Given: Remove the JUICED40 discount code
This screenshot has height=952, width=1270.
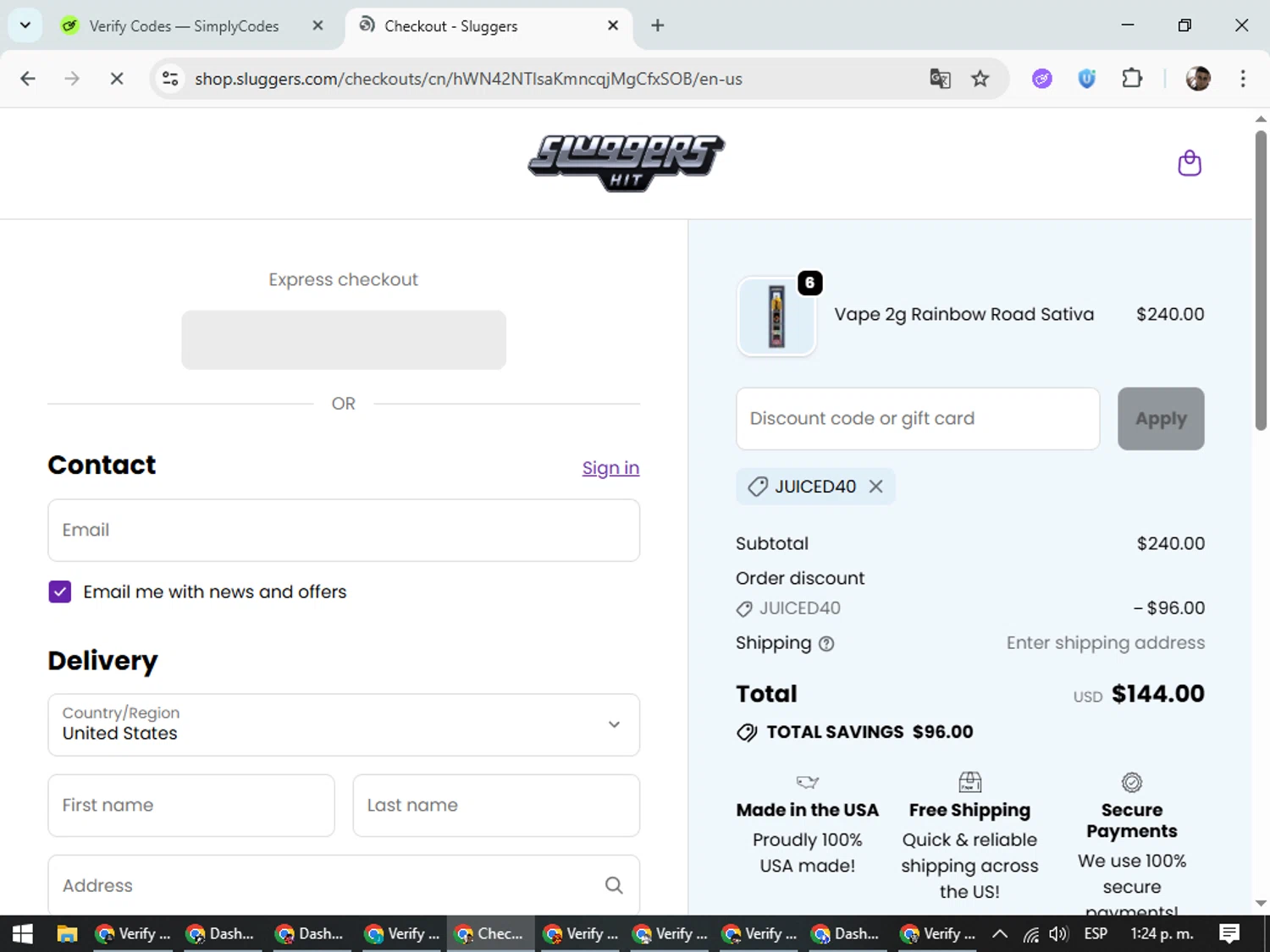Looking at the screenshot, I should click(875, 487).
